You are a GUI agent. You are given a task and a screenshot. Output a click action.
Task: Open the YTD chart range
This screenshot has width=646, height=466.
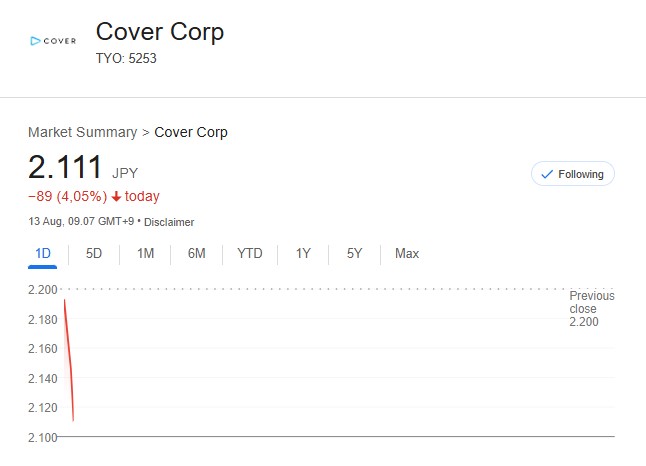tap(250, 253)
